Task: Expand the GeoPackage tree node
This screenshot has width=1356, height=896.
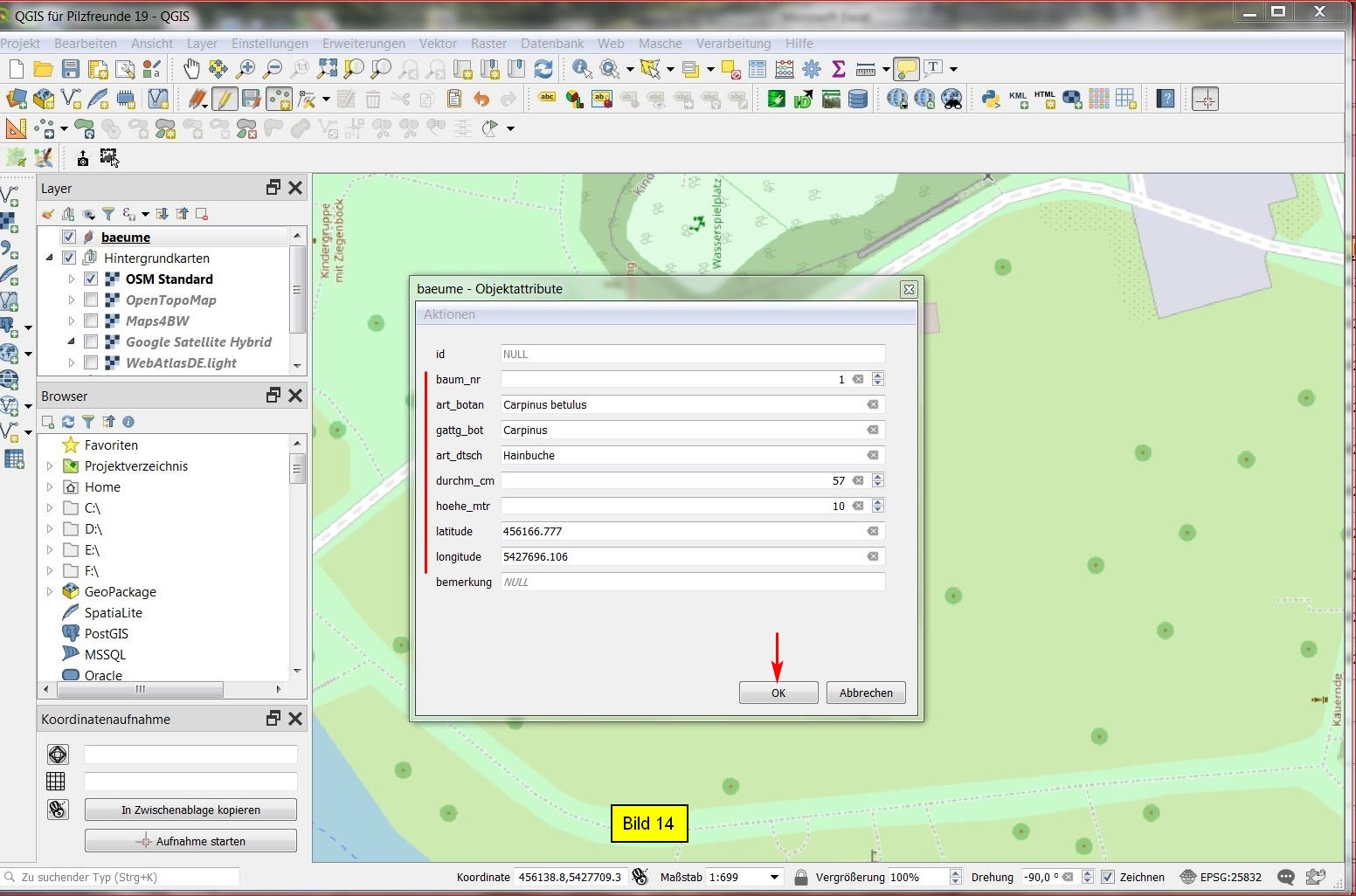Action: [x=50, y=591]
